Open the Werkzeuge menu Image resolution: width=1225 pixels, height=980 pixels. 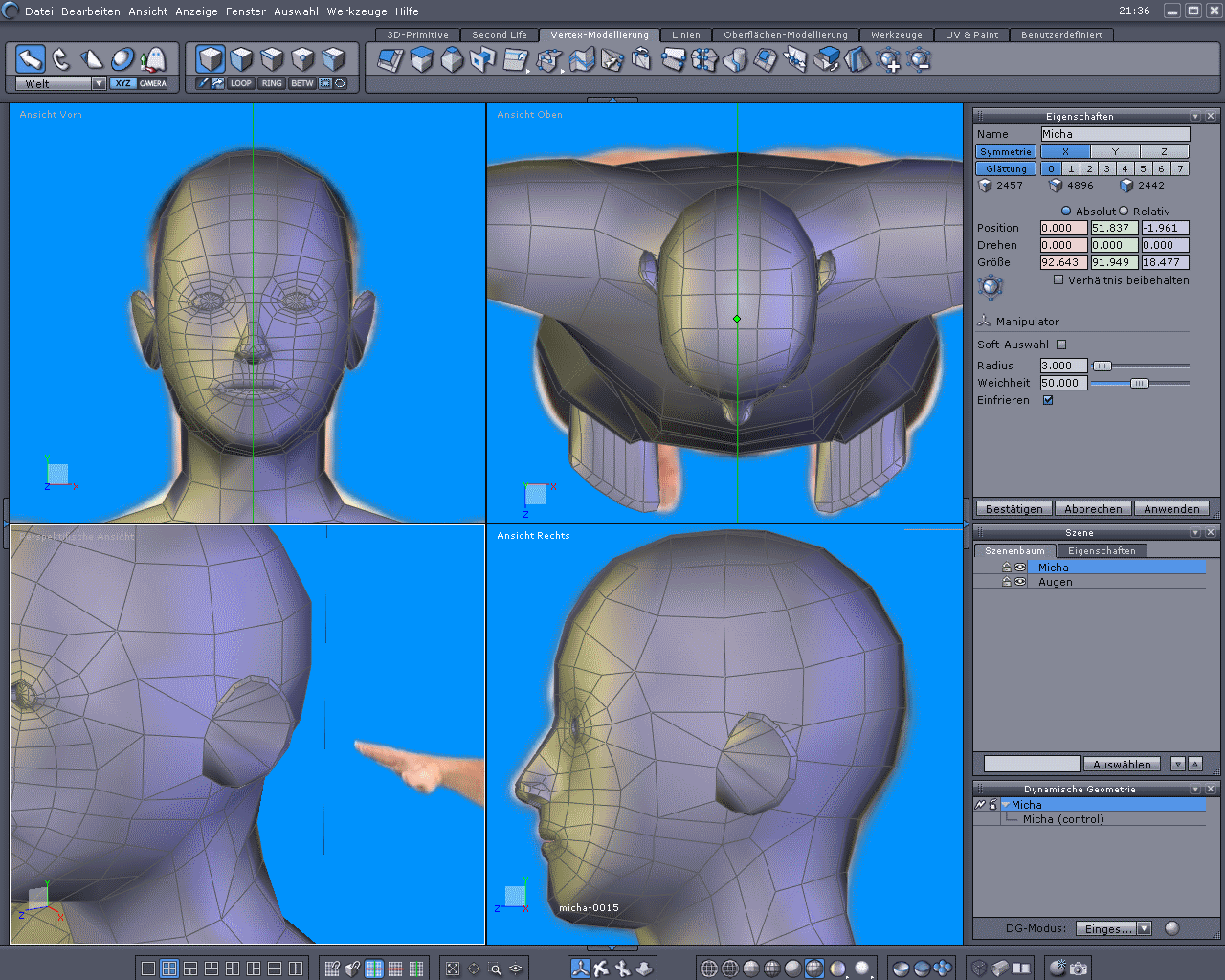[357, 11]
